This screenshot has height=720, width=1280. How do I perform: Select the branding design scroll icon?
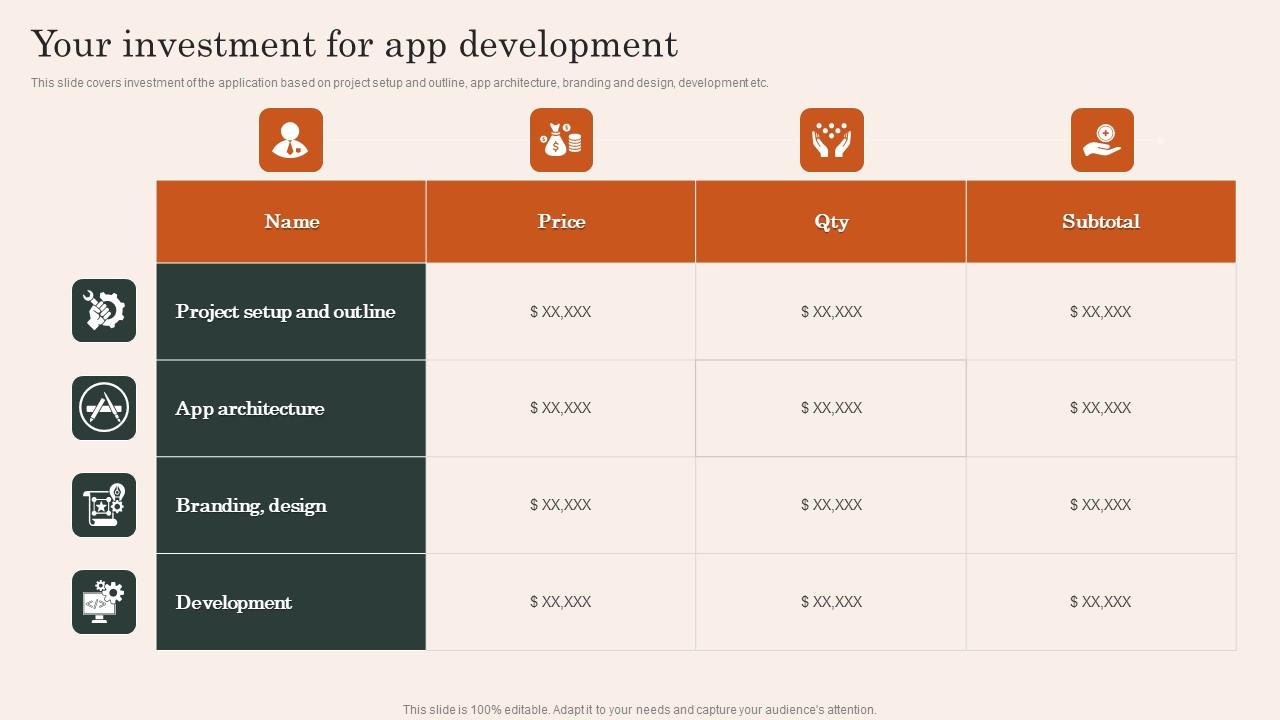104,505
